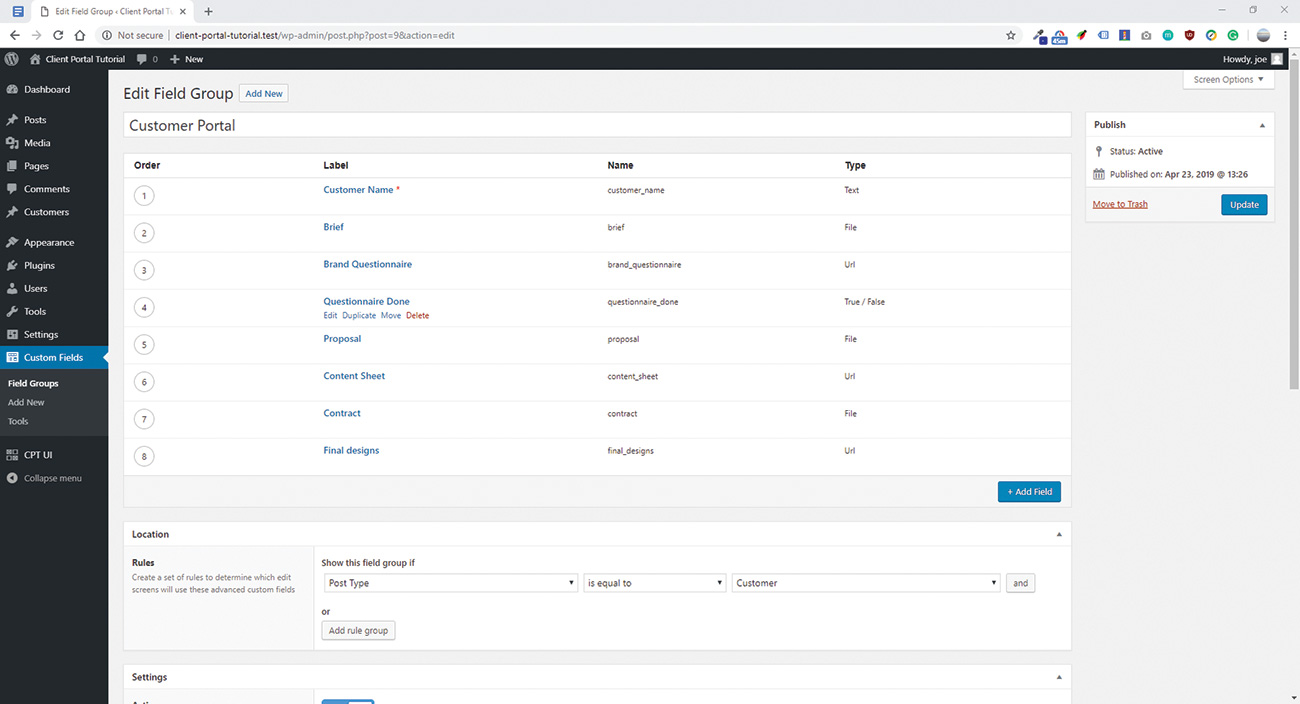Click the WordPress logo in admin bar
This screenshot has width=1300, height=704.
click(11, 58)
